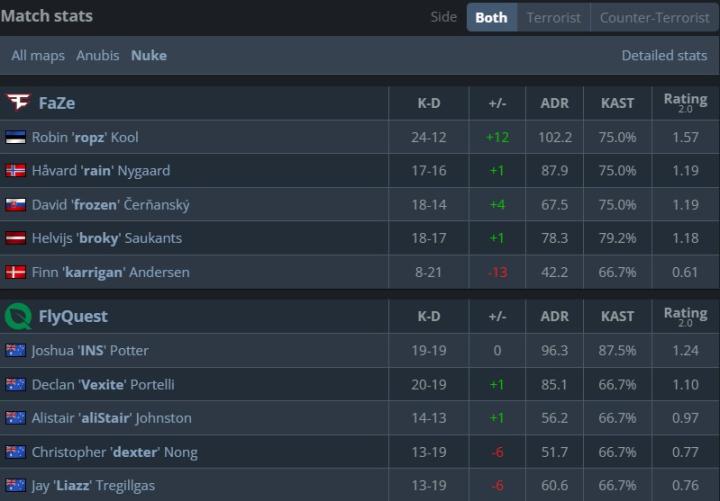
Task: Open Jay 'Liazz' Tregillgas player page
Action: coord(95,485)
